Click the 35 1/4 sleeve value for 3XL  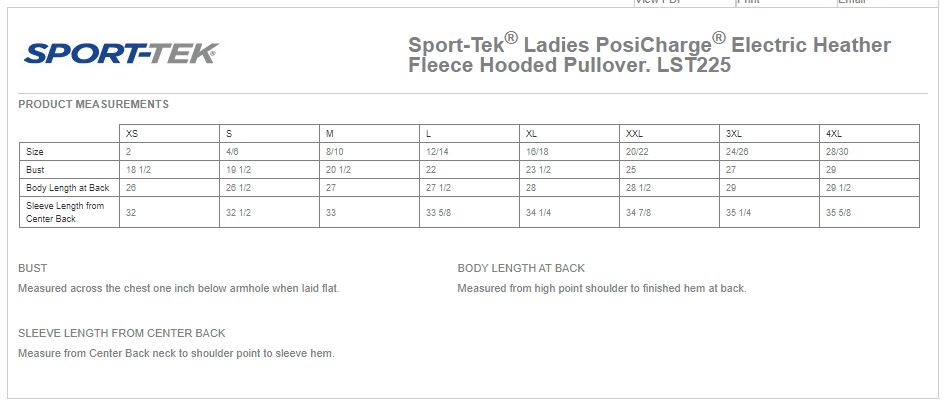coord(739,212)
